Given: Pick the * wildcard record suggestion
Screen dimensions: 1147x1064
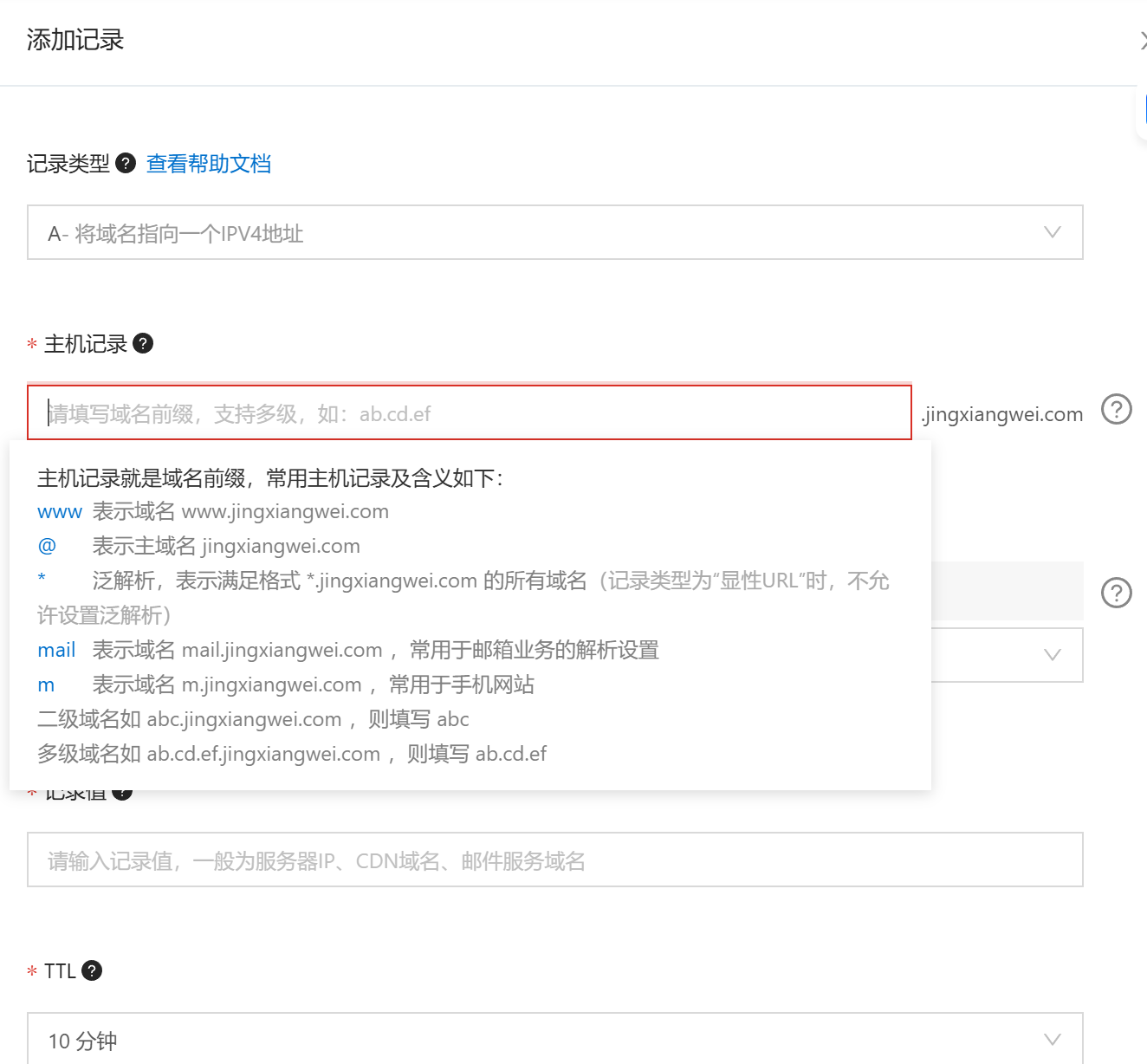Looking at the screenshot, I should [x=42, y=579].
